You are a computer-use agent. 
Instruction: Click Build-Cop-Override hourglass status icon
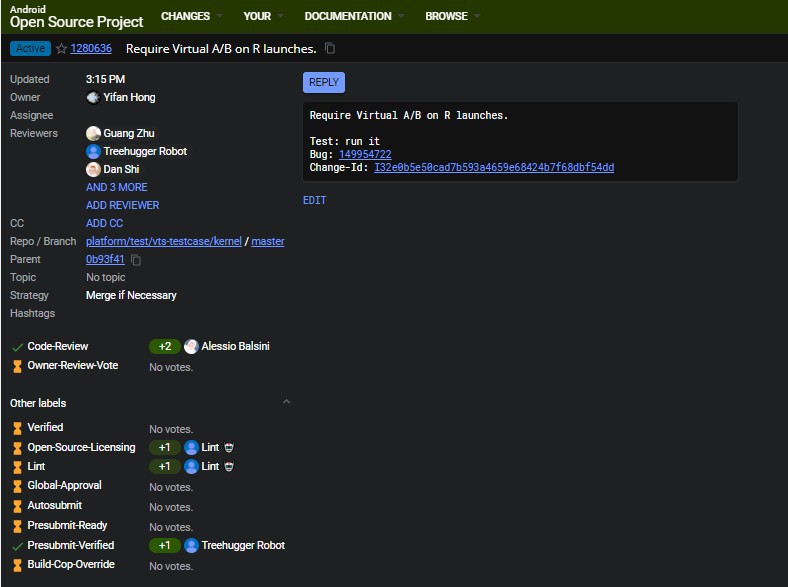coord(17,565)
